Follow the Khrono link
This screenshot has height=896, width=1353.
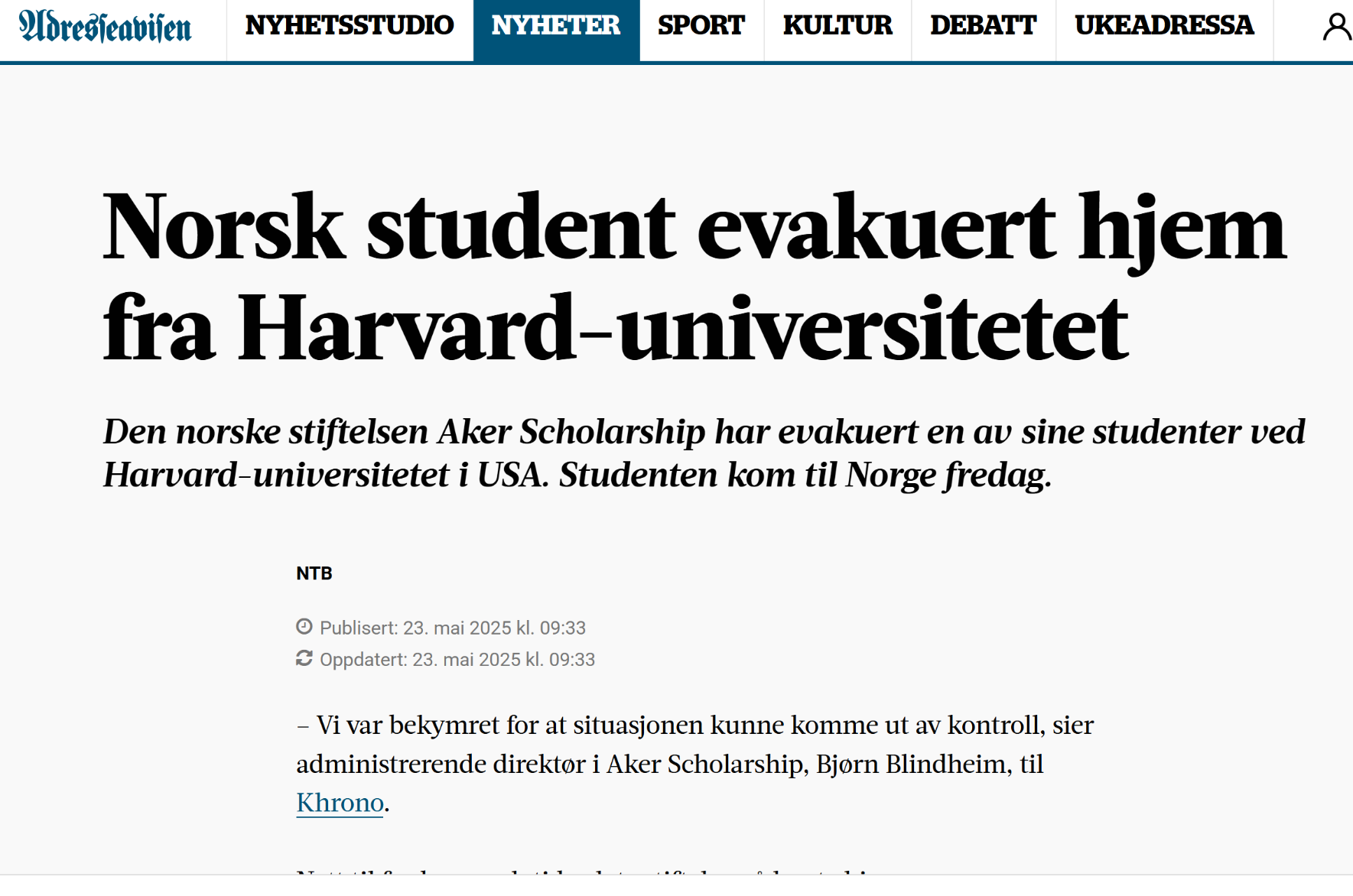(340, 803)
